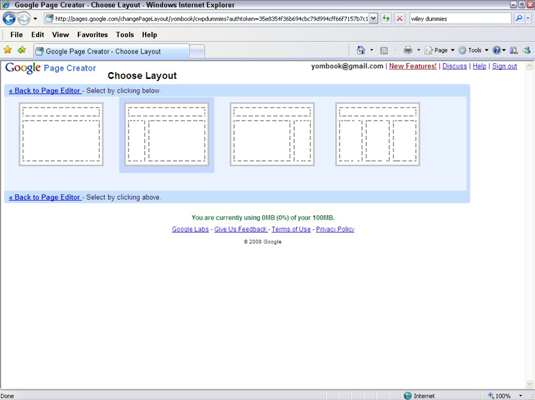Open the Discuss link

(x=454, y=66)
